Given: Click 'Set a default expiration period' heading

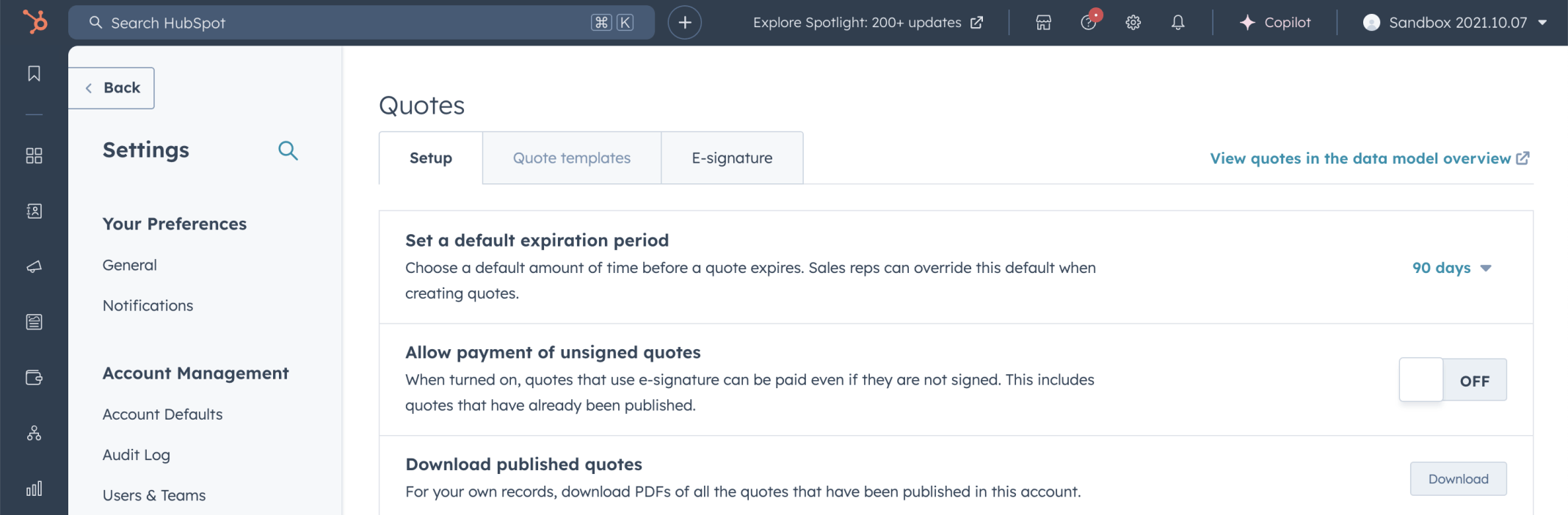Looking at the screenshot, I should (x=537, y=240).
